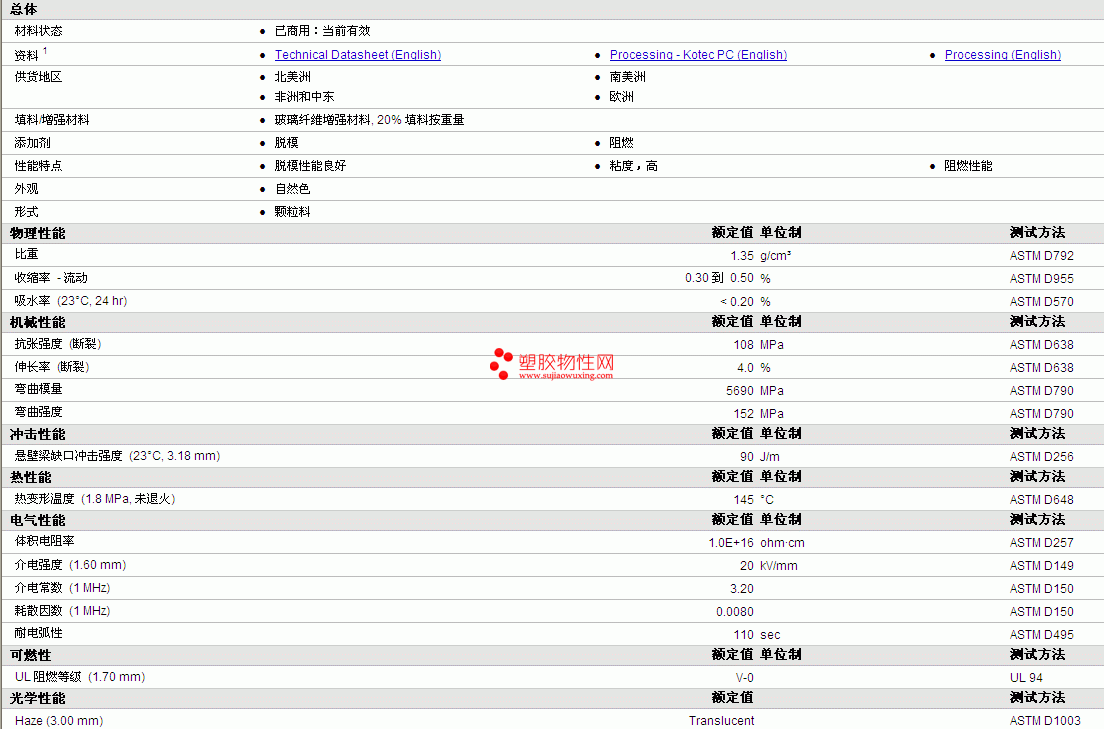Click the 物理性能 section header
This screenshot has height=729, width=1104.
click(x=37, y=233)
